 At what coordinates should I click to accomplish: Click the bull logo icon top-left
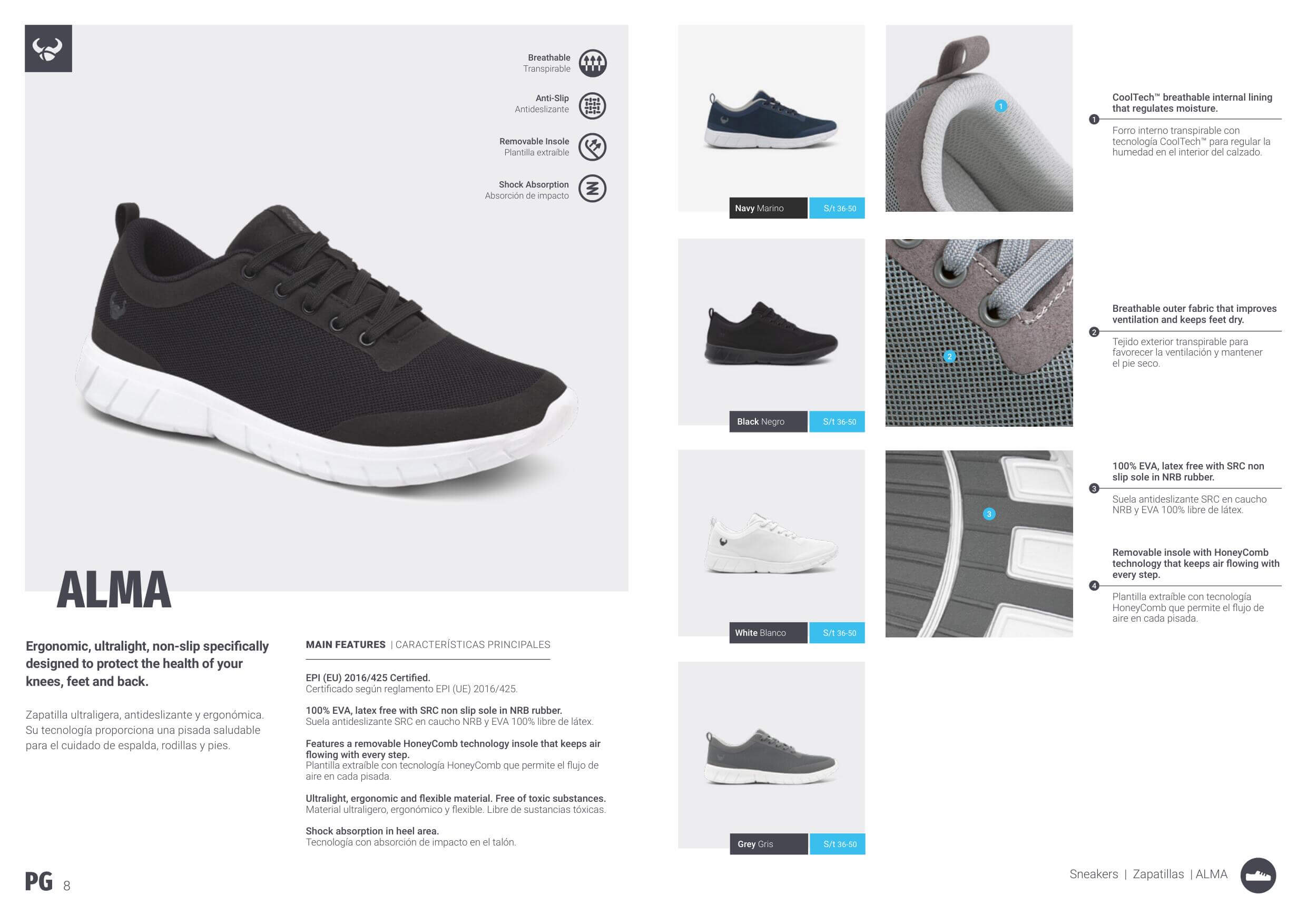pyautogui.click(x=48, y=48)
